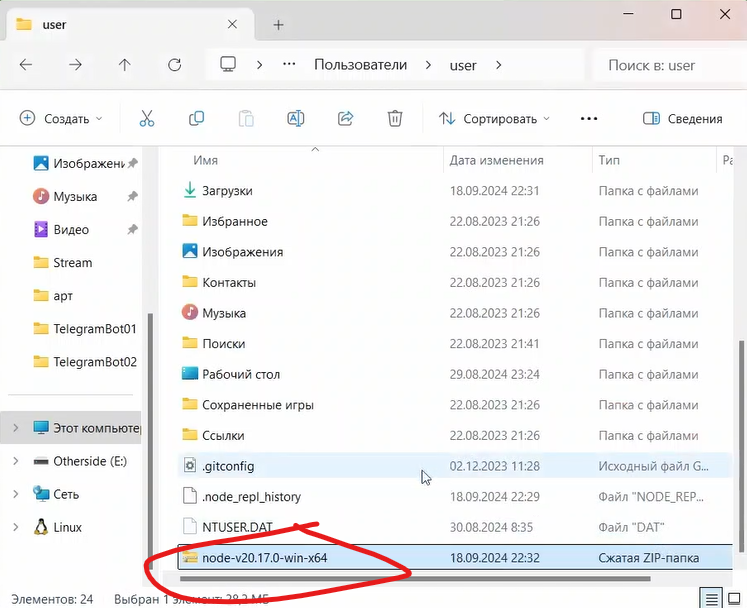Click the file list vertical scrollbar
This screenshot has height=608, width=747.
(x=740, y=400)
